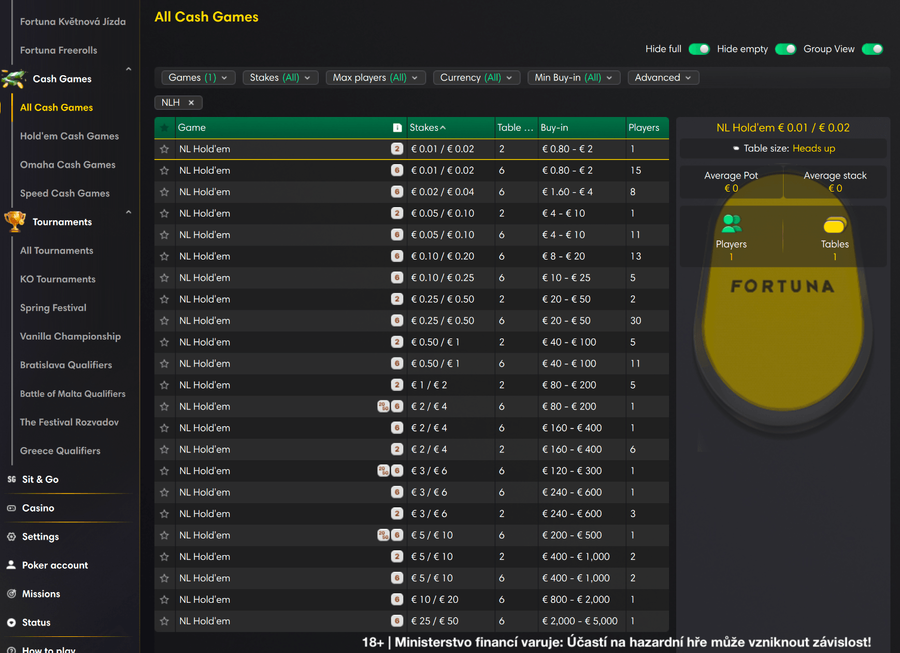Viewport: 900px width, 653px height.
Task: Open Omaha Cash Games in sidebar
Action: tap(68, 165)
